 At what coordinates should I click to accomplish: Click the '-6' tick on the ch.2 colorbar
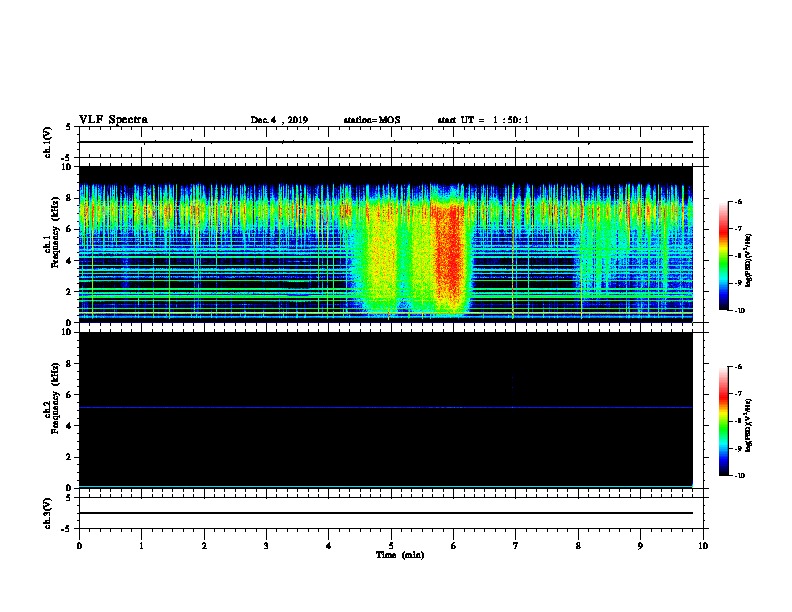(738, 367)
